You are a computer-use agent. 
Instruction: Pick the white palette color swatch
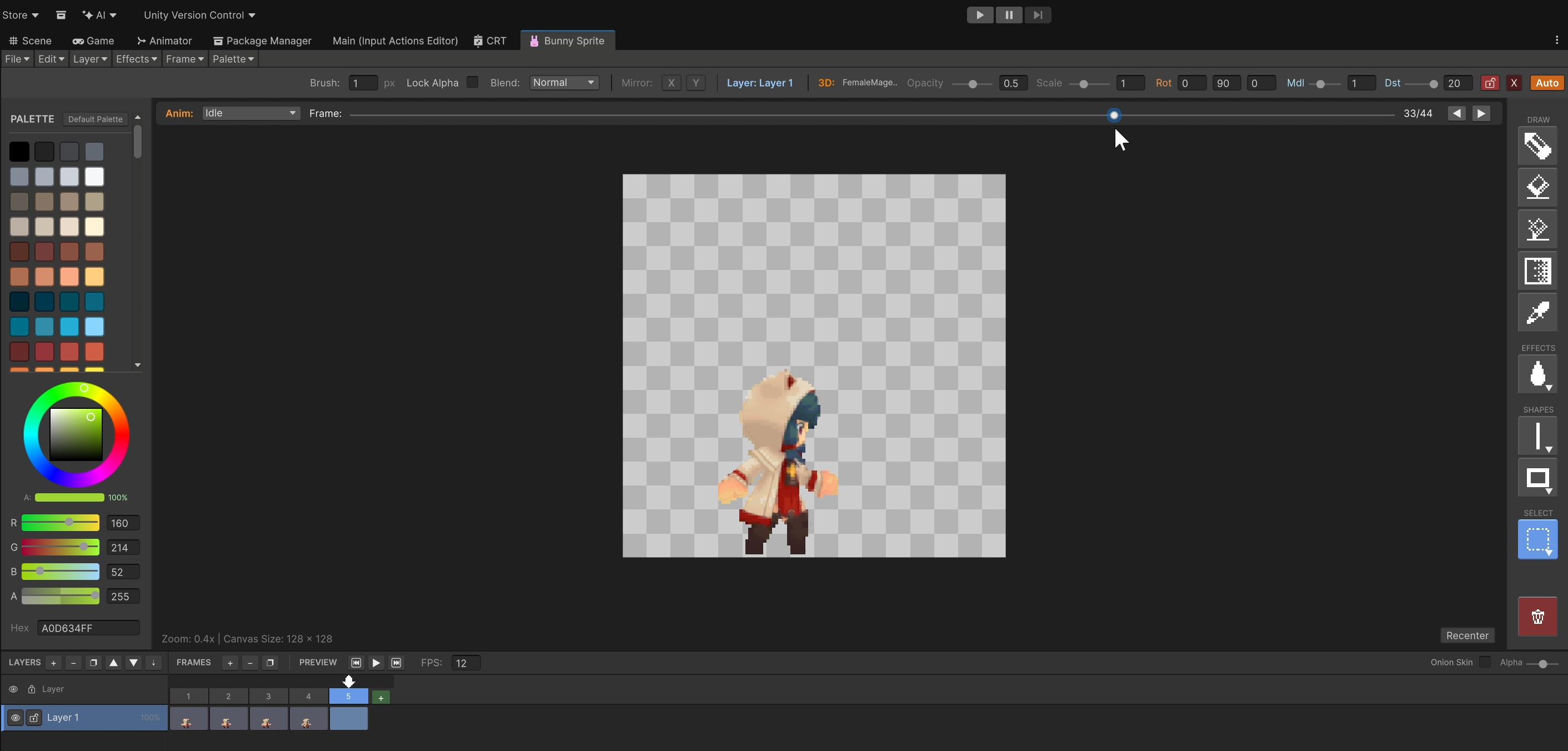pyautogui.click(x=94, y=177)
